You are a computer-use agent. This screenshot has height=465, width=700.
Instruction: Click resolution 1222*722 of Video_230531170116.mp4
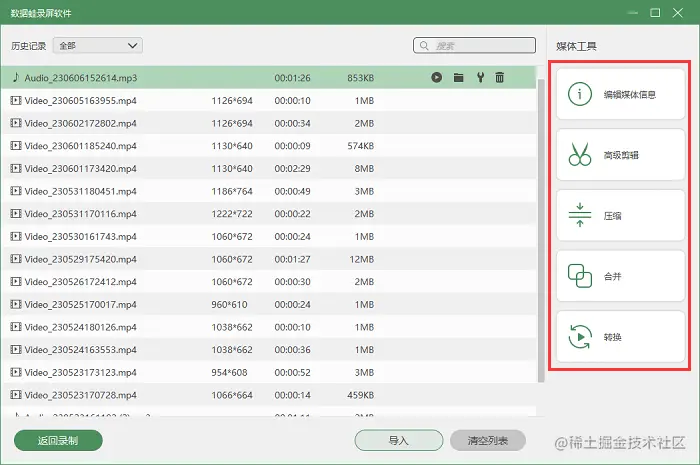tap(232, 214)
